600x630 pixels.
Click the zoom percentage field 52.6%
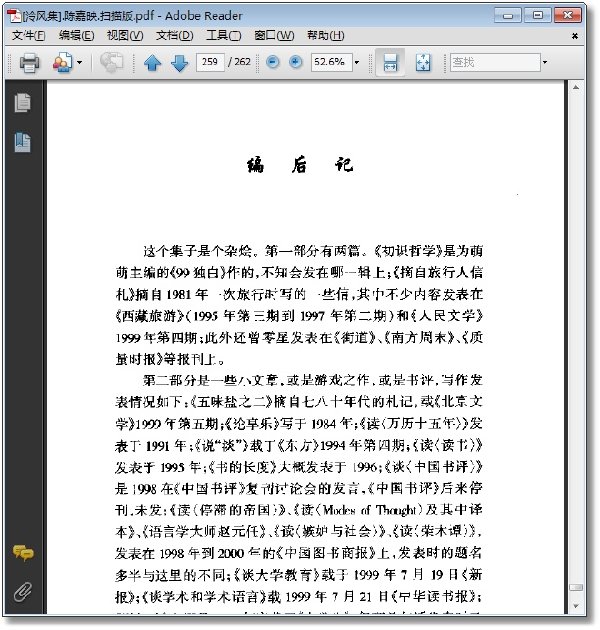(331, 62)
